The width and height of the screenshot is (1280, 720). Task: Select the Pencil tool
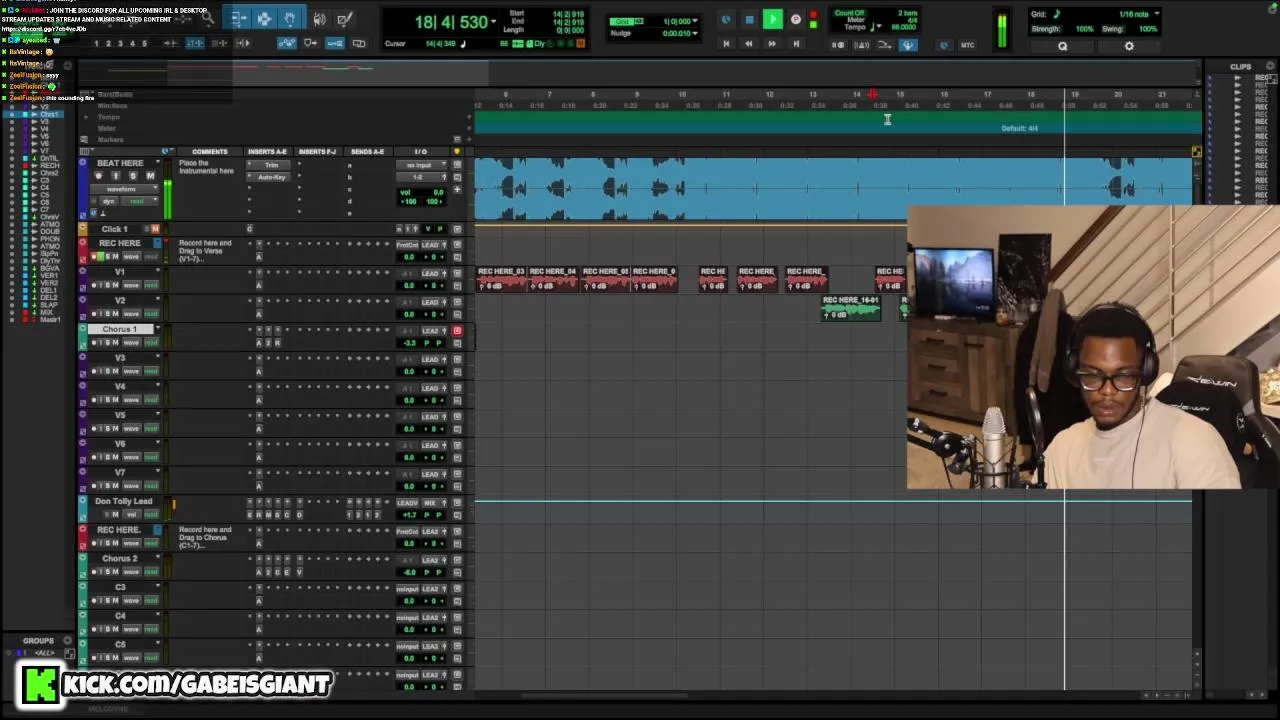[x=345, y=19]
